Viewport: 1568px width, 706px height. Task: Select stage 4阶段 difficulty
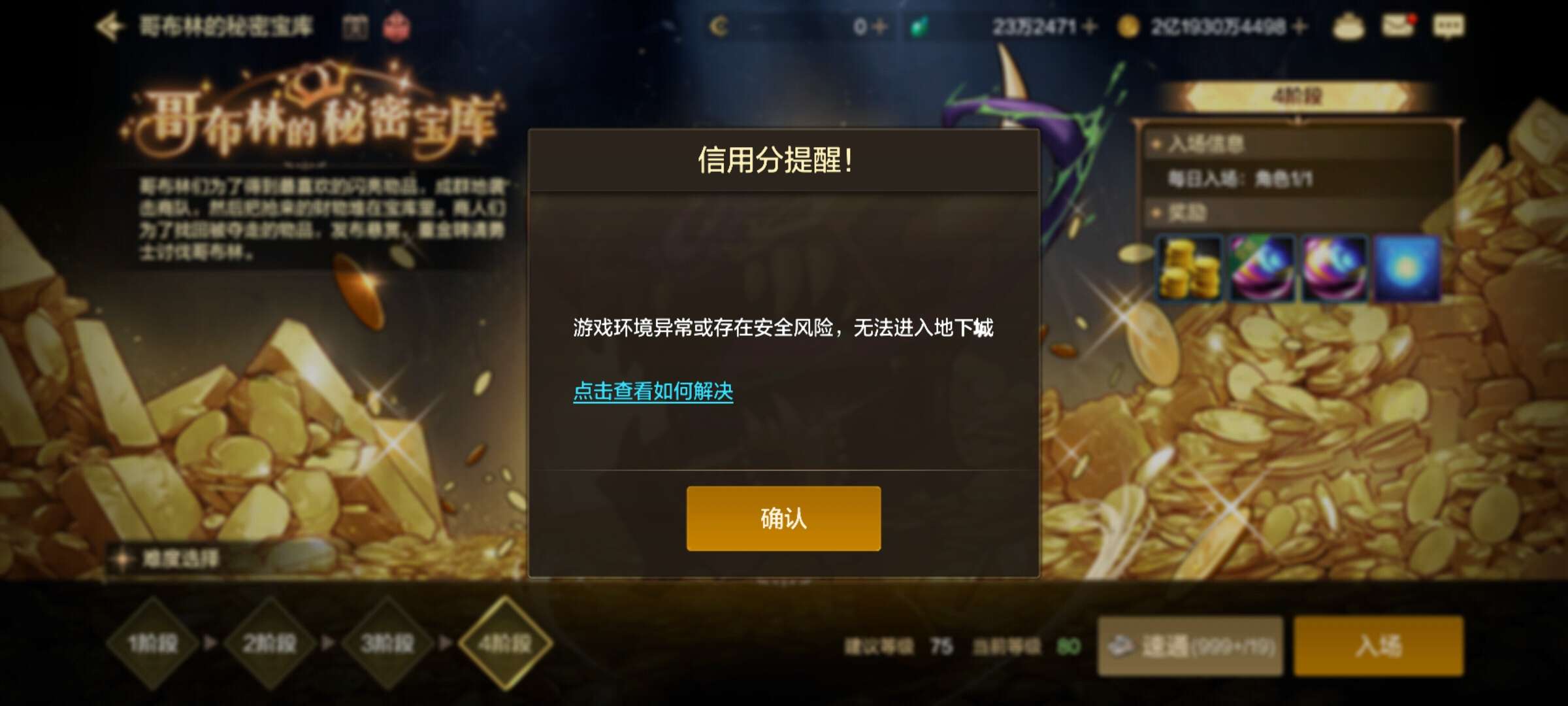tap(505, 643)
